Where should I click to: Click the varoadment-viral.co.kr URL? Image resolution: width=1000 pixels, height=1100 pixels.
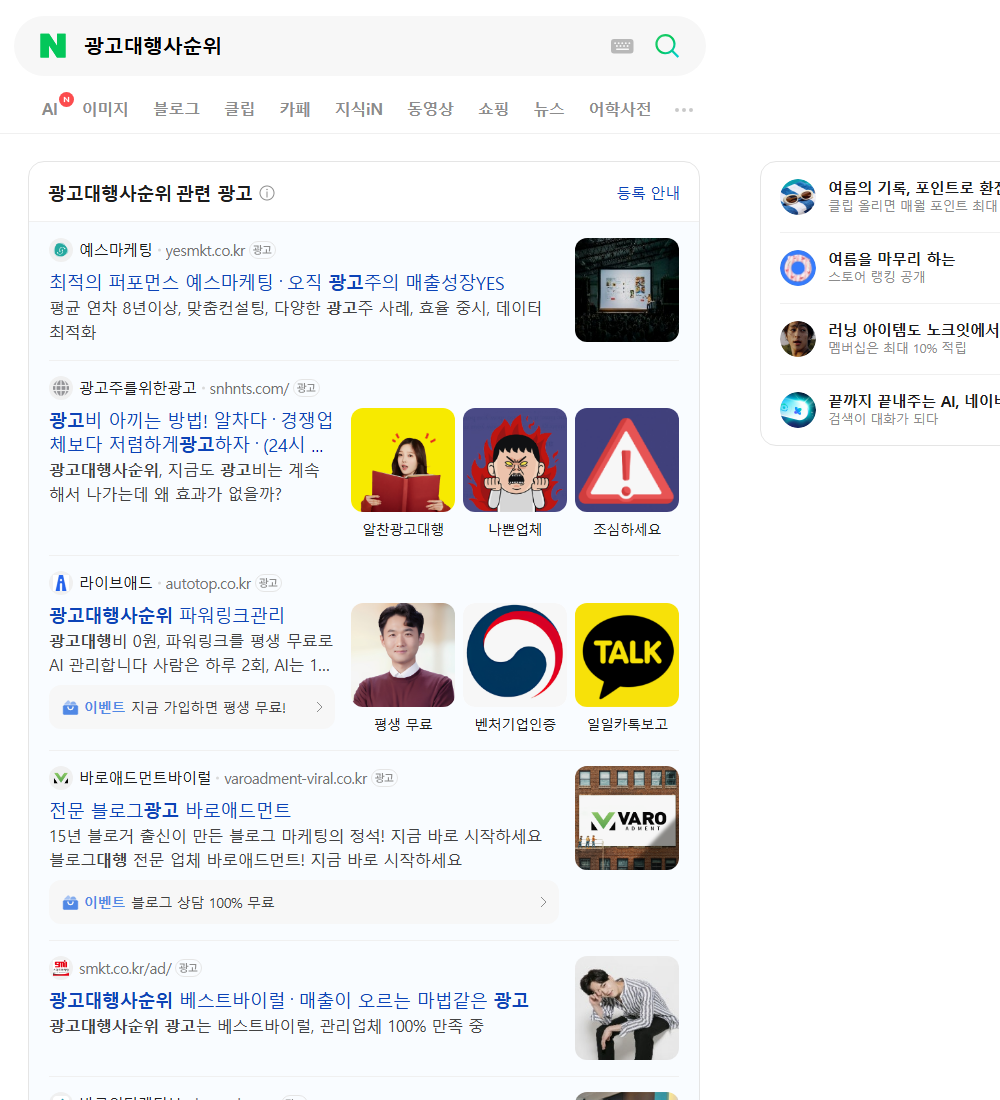pyautogui.click(x=295, y=779)
